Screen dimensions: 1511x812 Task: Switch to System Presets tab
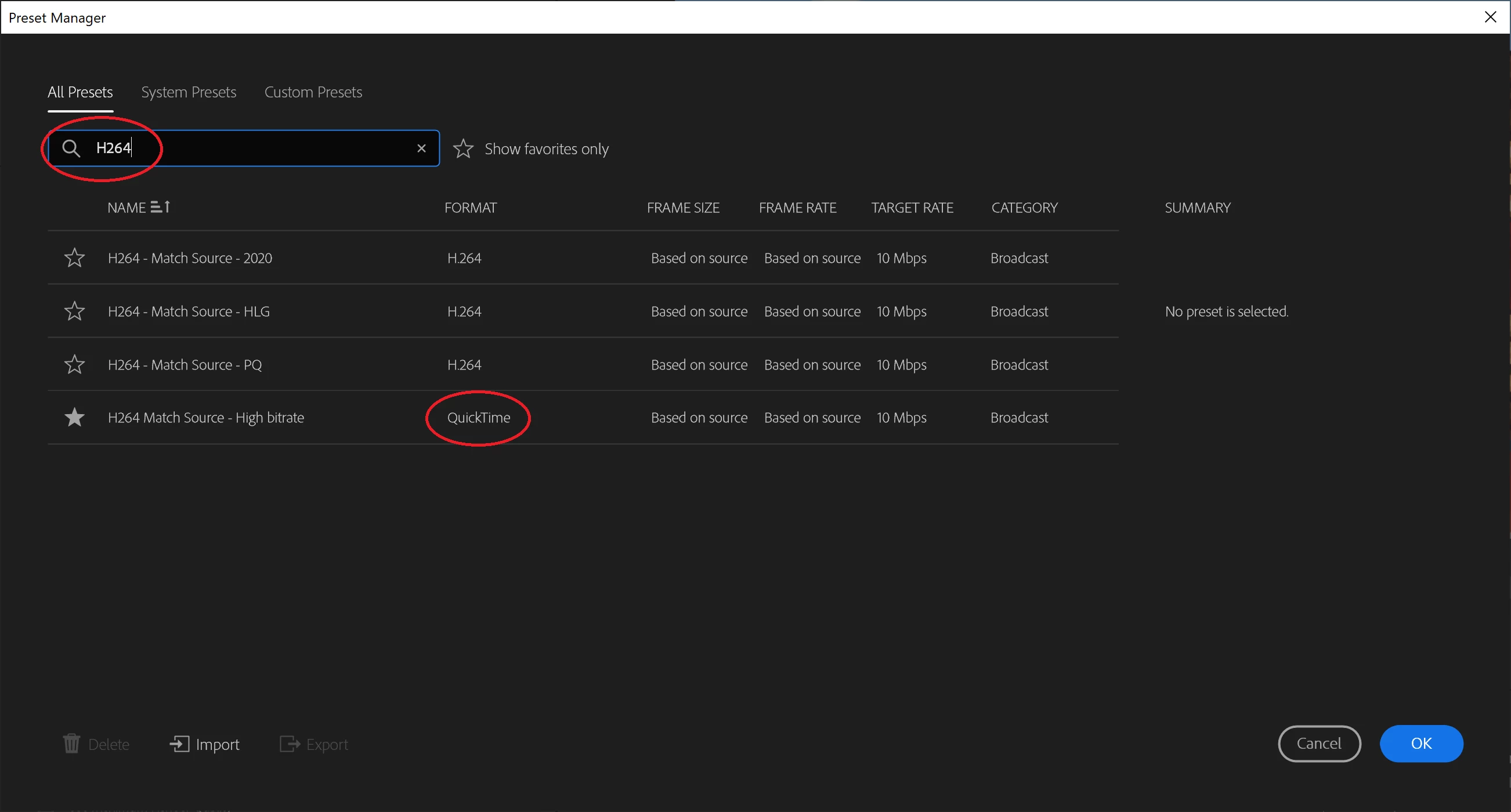pyautogui.click(x=188, y=92)
